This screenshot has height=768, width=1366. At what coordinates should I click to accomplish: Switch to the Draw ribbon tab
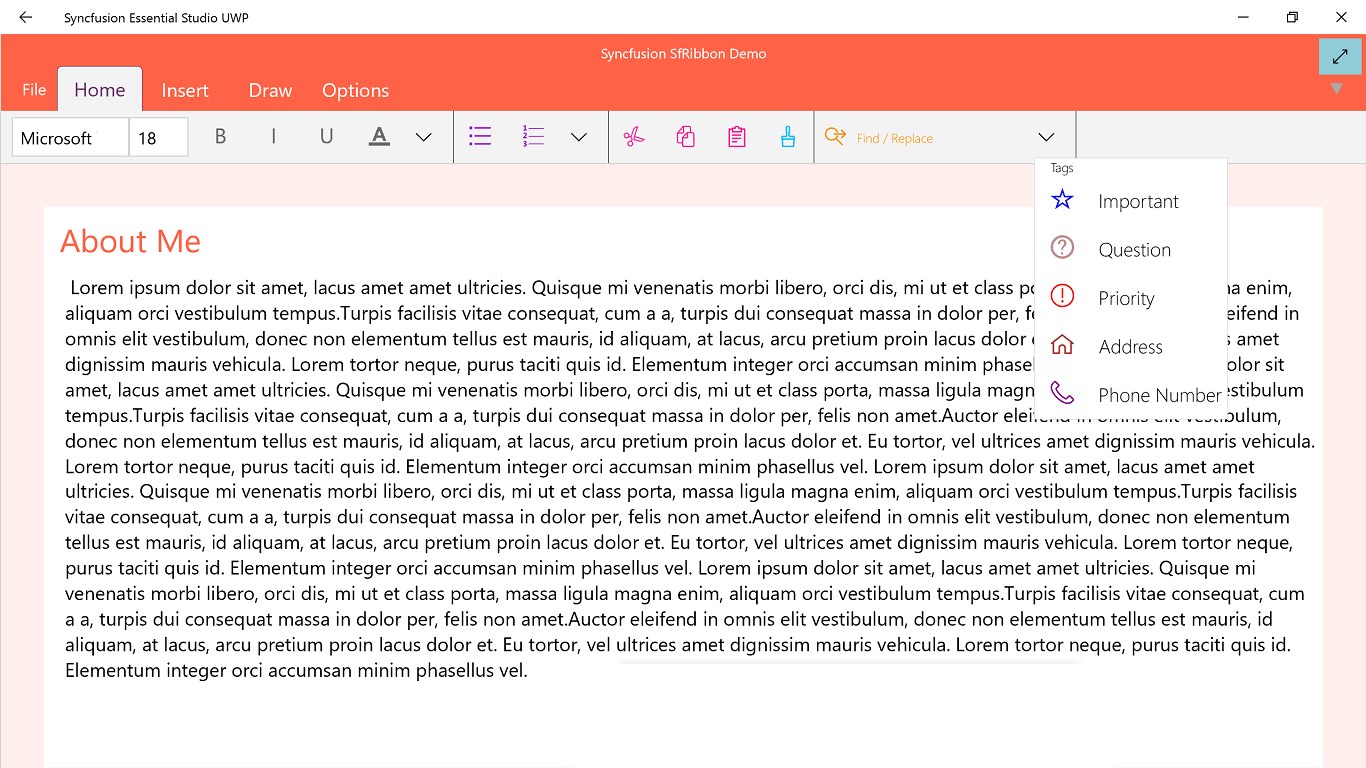[270, 90]
